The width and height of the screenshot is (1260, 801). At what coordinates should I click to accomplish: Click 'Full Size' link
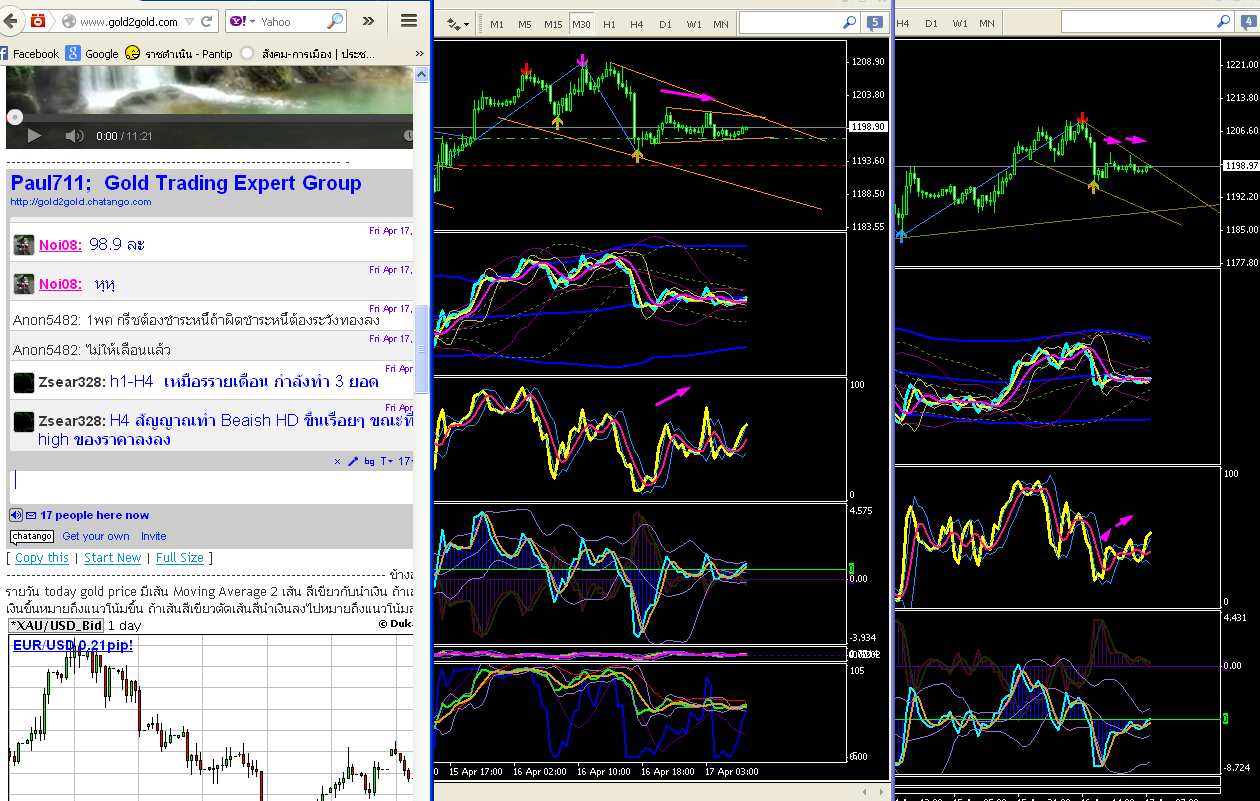pyautogui.click(x=180, y=558)
